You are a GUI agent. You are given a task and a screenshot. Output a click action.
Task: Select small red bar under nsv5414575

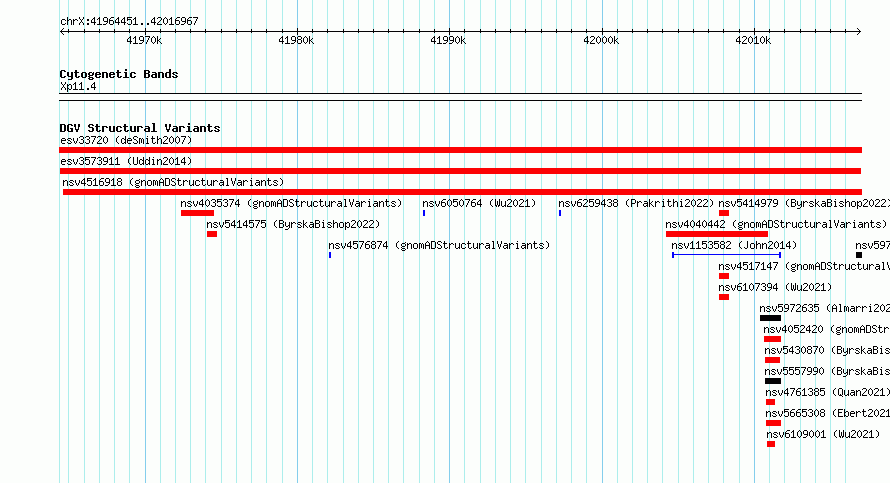pyautogui.click(x=212, y=234)
